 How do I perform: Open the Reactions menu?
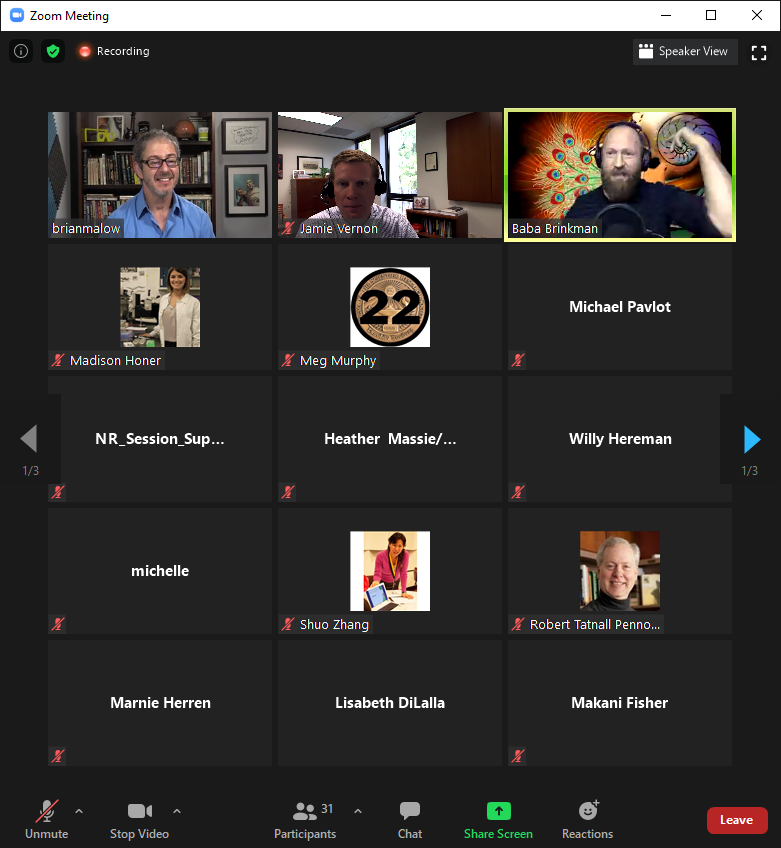587,819
